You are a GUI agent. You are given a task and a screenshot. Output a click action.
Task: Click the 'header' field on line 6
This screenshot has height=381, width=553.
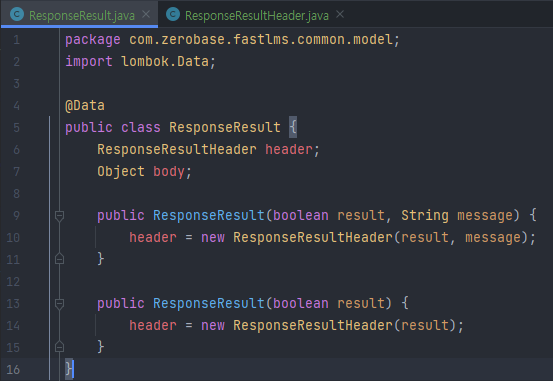tap(289, 150)
